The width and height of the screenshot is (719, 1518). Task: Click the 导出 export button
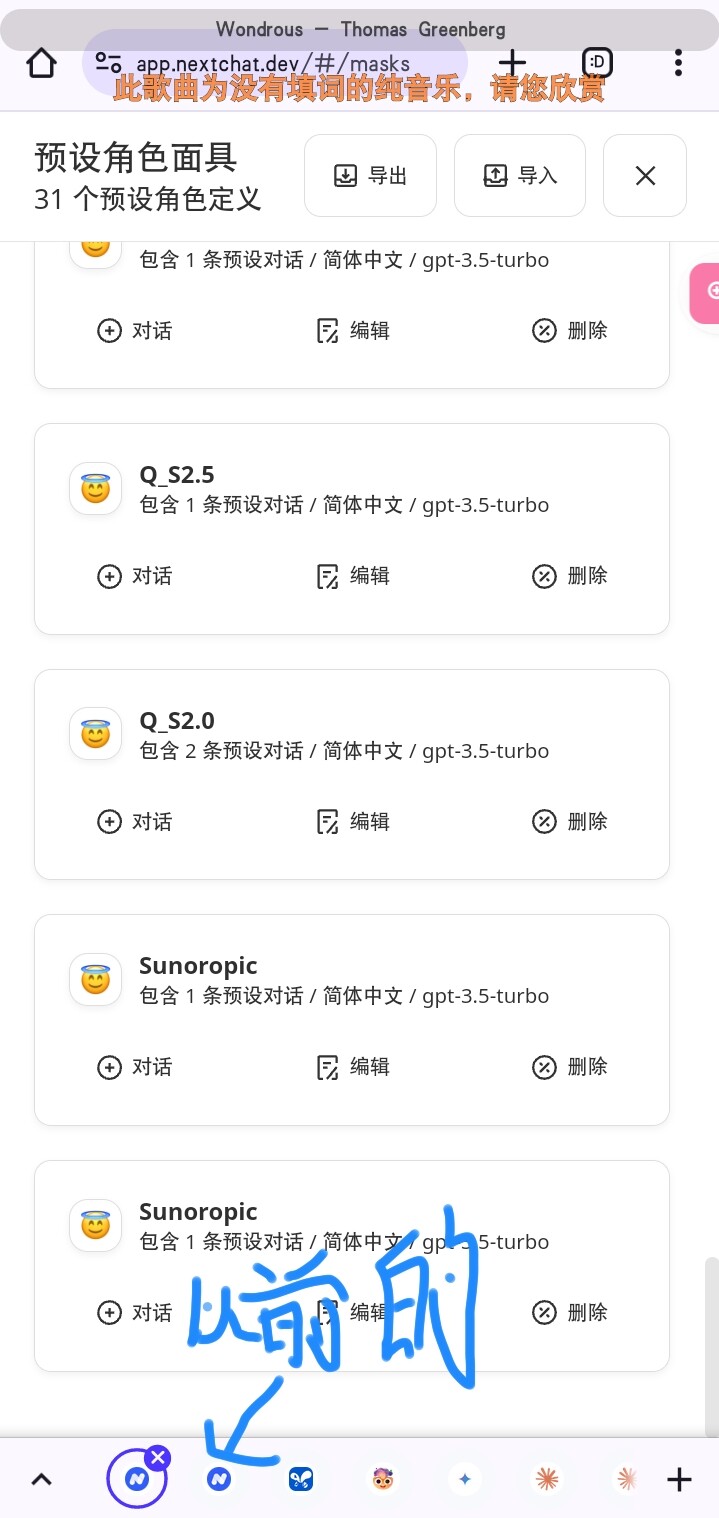point(370,175)
